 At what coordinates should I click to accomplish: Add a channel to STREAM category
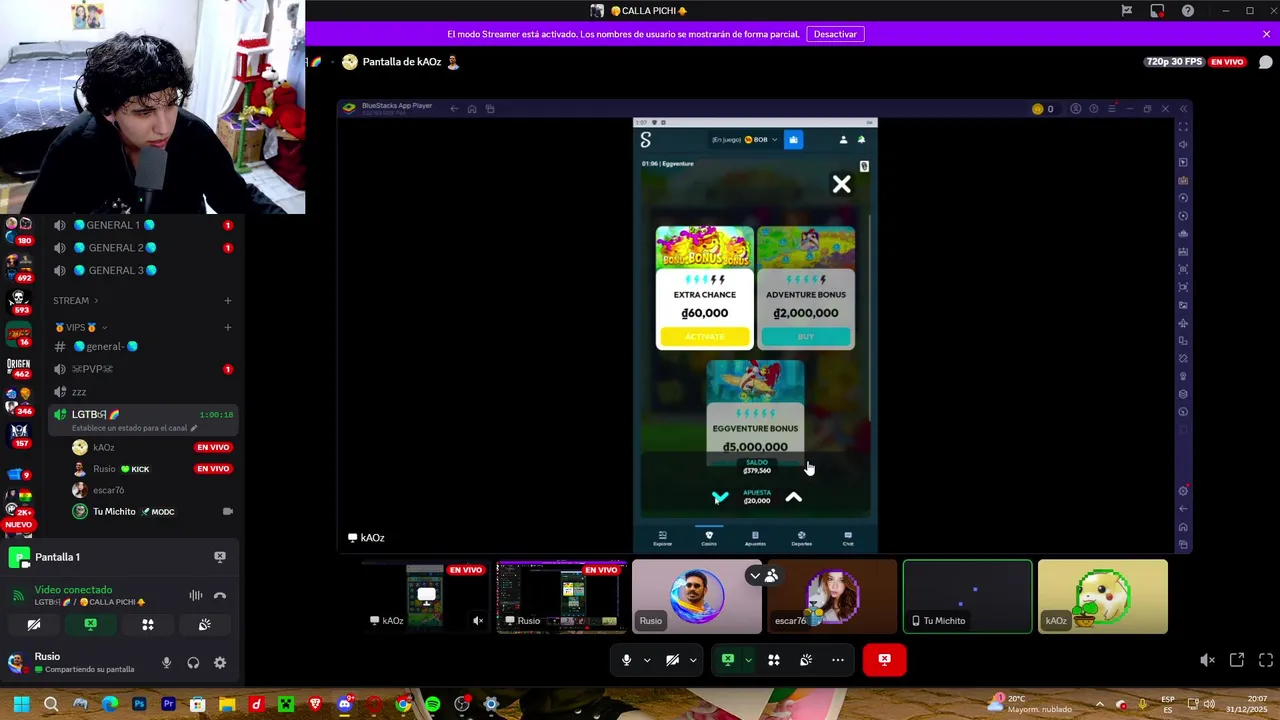point(227,300)
